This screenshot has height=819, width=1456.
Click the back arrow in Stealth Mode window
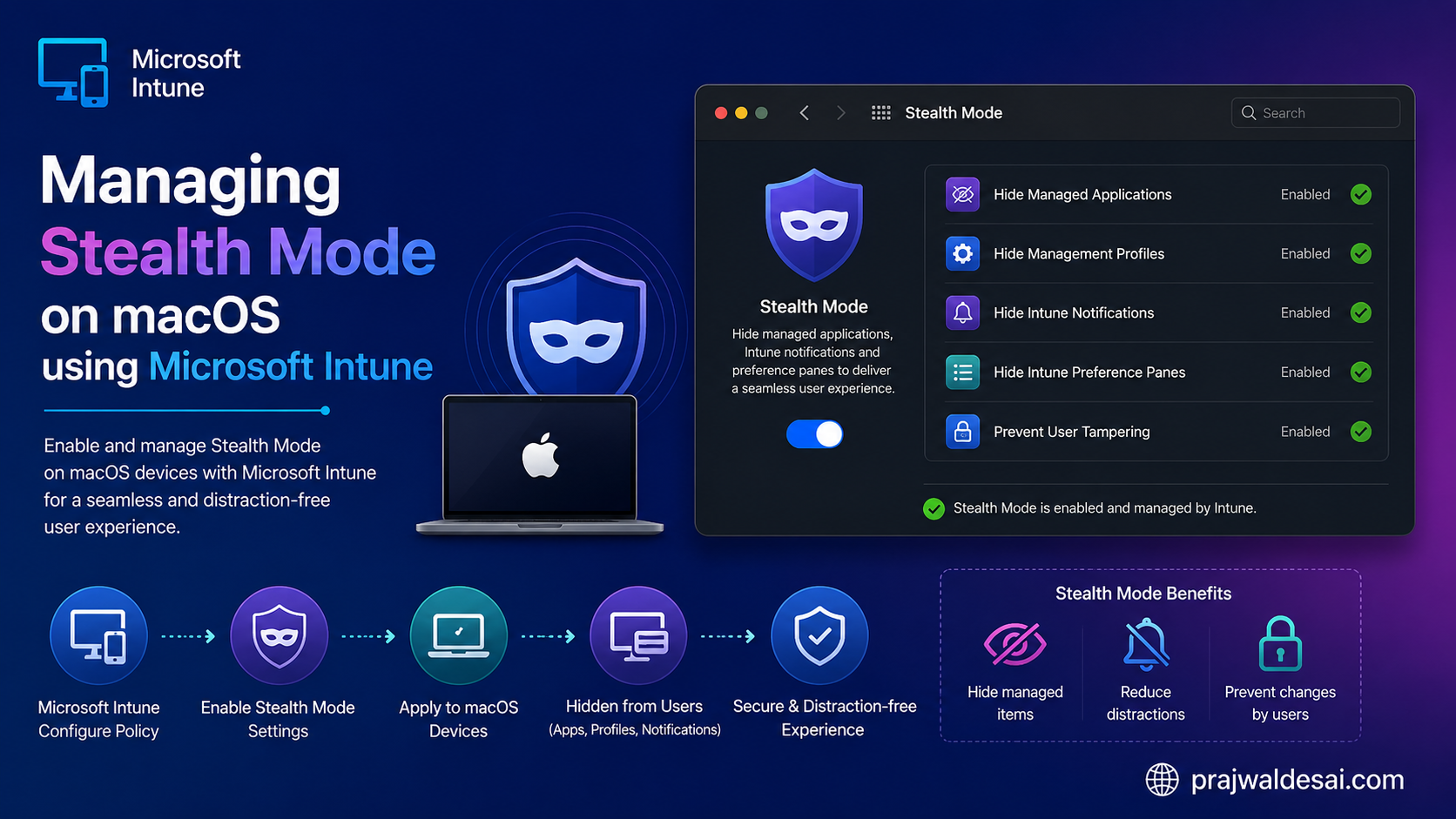click(x=805, y=113)
